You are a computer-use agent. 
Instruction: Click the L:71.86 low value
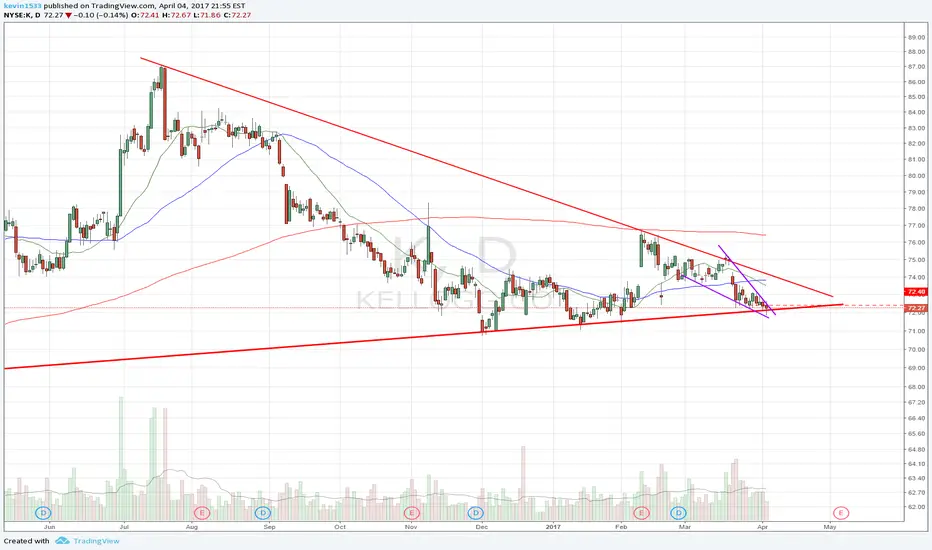pos(207,15)
